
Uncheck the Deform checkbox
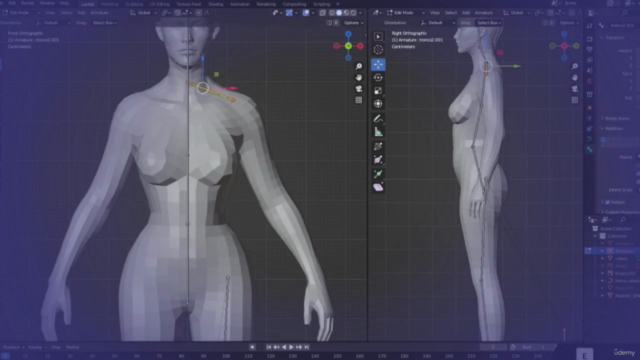(x=608, y=202)
